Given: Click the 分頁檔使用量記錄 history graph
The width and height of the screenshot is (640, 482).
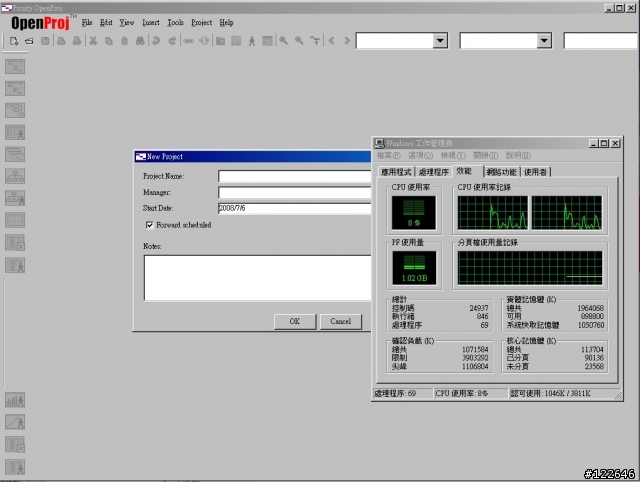Looking at the screenshot, I should click(x=530, y=268).
